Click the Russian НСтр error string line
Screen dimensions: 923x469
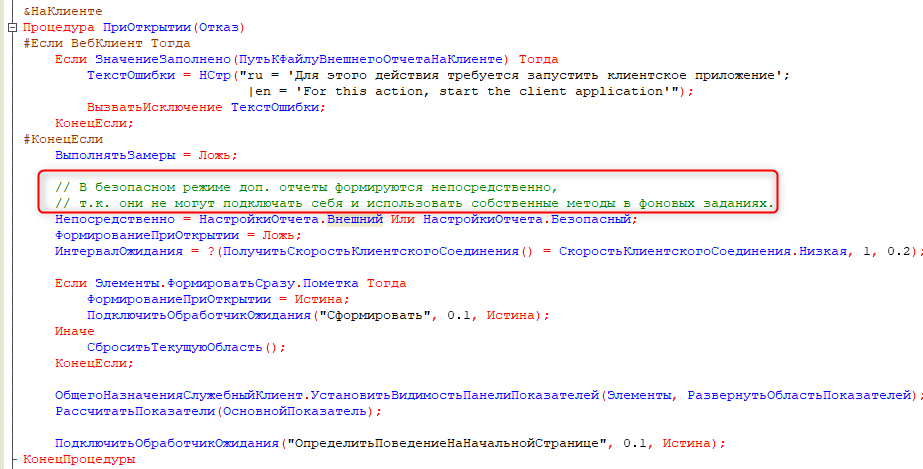click(x=439, y=75)
